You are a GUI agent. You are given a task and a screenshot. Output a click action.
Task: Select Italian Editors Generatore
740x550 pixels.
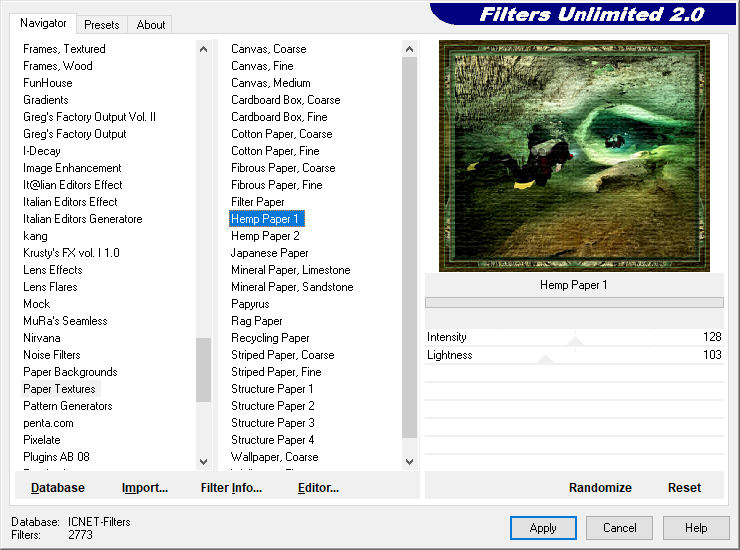click(83, 219)
